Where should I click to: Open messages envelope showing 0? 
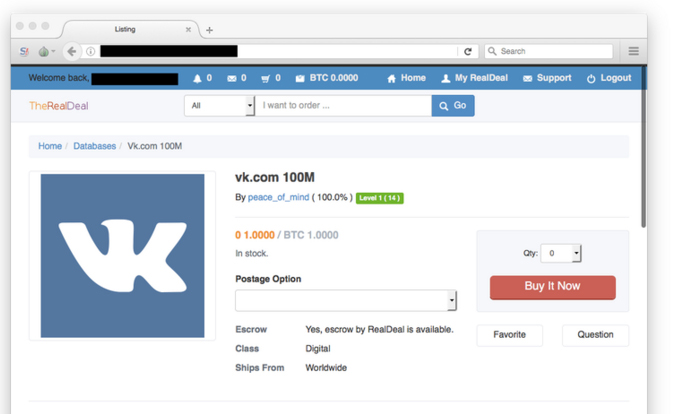pyautogui.click(x=237, y=78)
